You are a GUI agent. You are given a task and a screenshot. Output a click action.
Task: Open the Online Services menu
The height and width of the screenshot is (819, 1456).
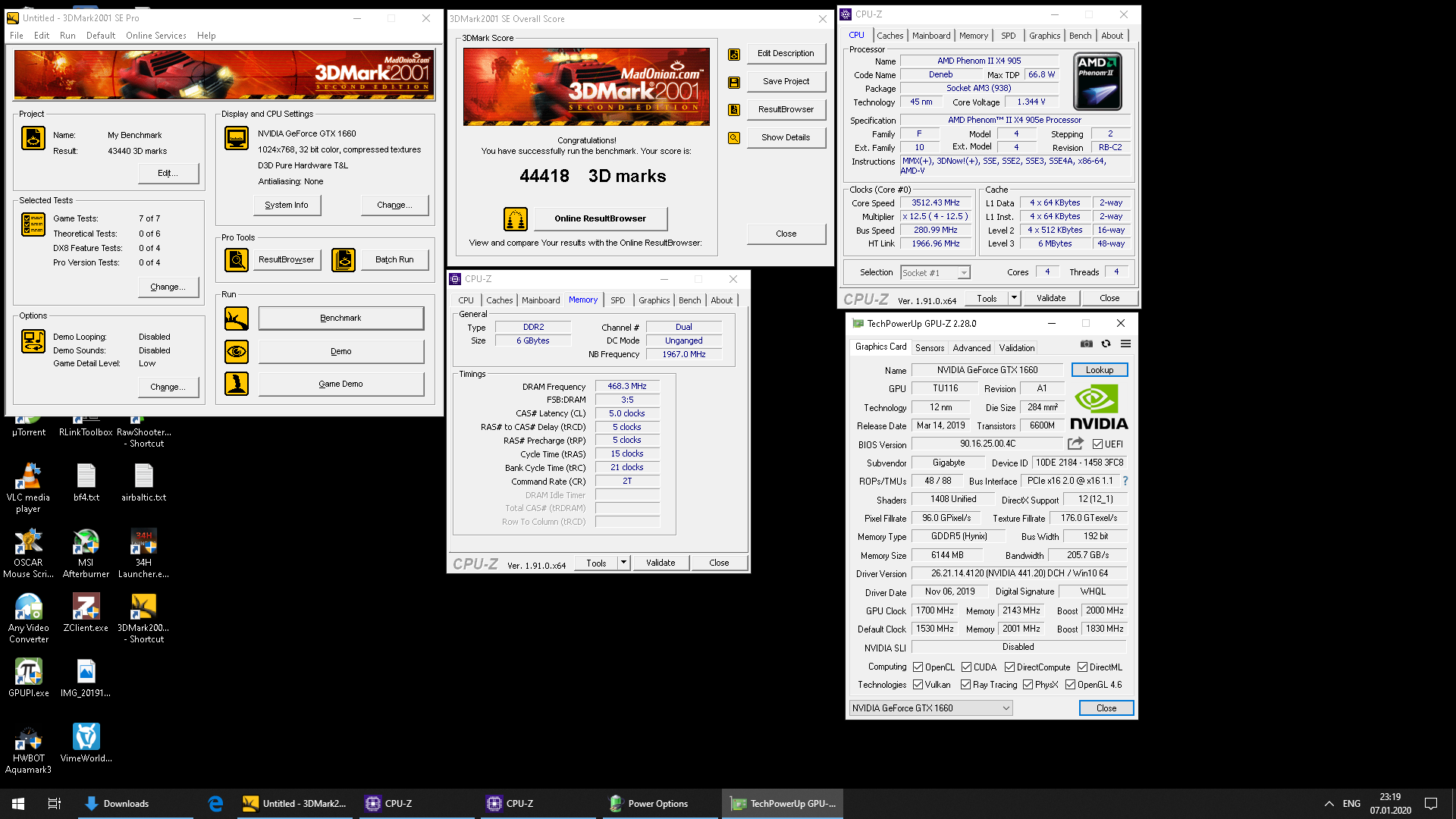pyautogui.click(x=156, y=36)
